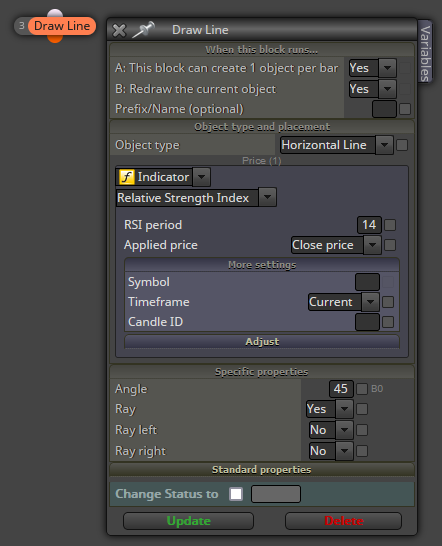Open the Relative Strength Index dropdown

point(196,197)
